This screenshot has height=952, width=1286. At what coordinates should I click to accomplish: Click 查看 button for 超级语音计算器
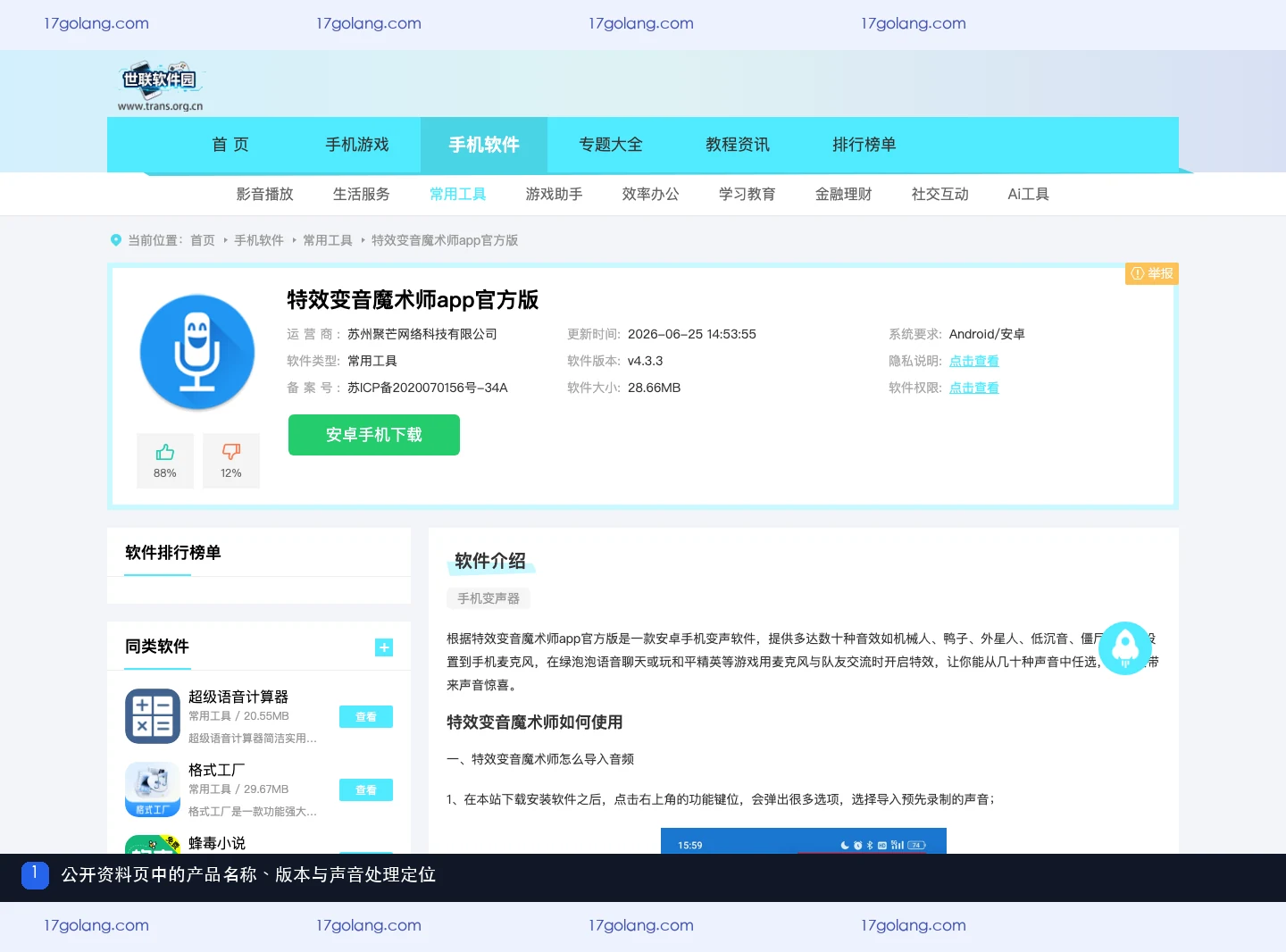(x=366, y=717)
